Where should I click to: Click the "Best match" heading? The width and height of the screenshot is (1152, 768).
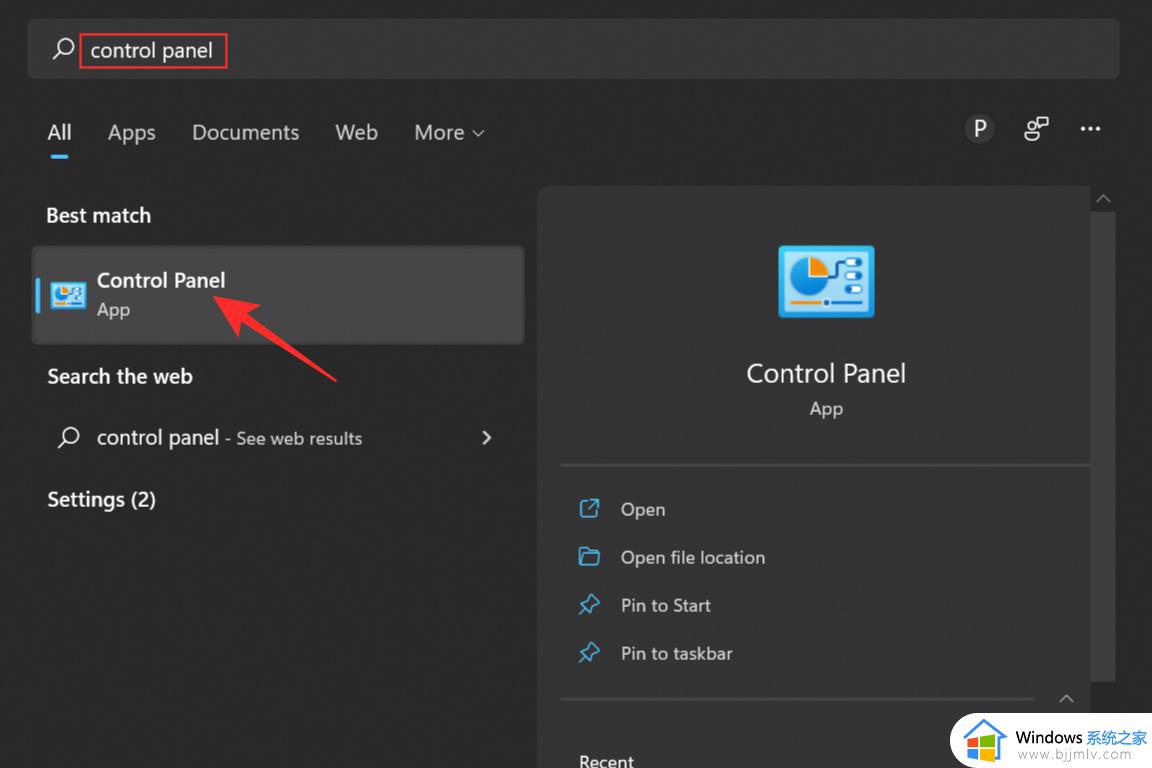98,215
